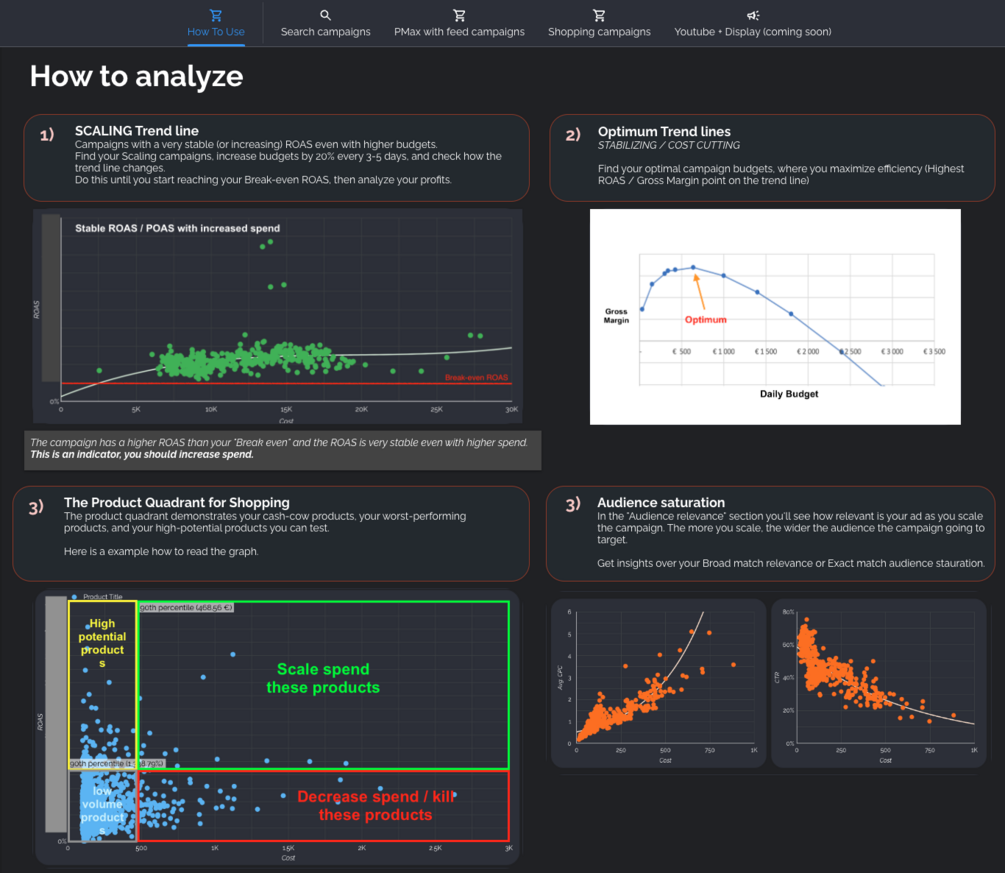
Task: Click the low volume products label
Action: (x=102, y=811)
